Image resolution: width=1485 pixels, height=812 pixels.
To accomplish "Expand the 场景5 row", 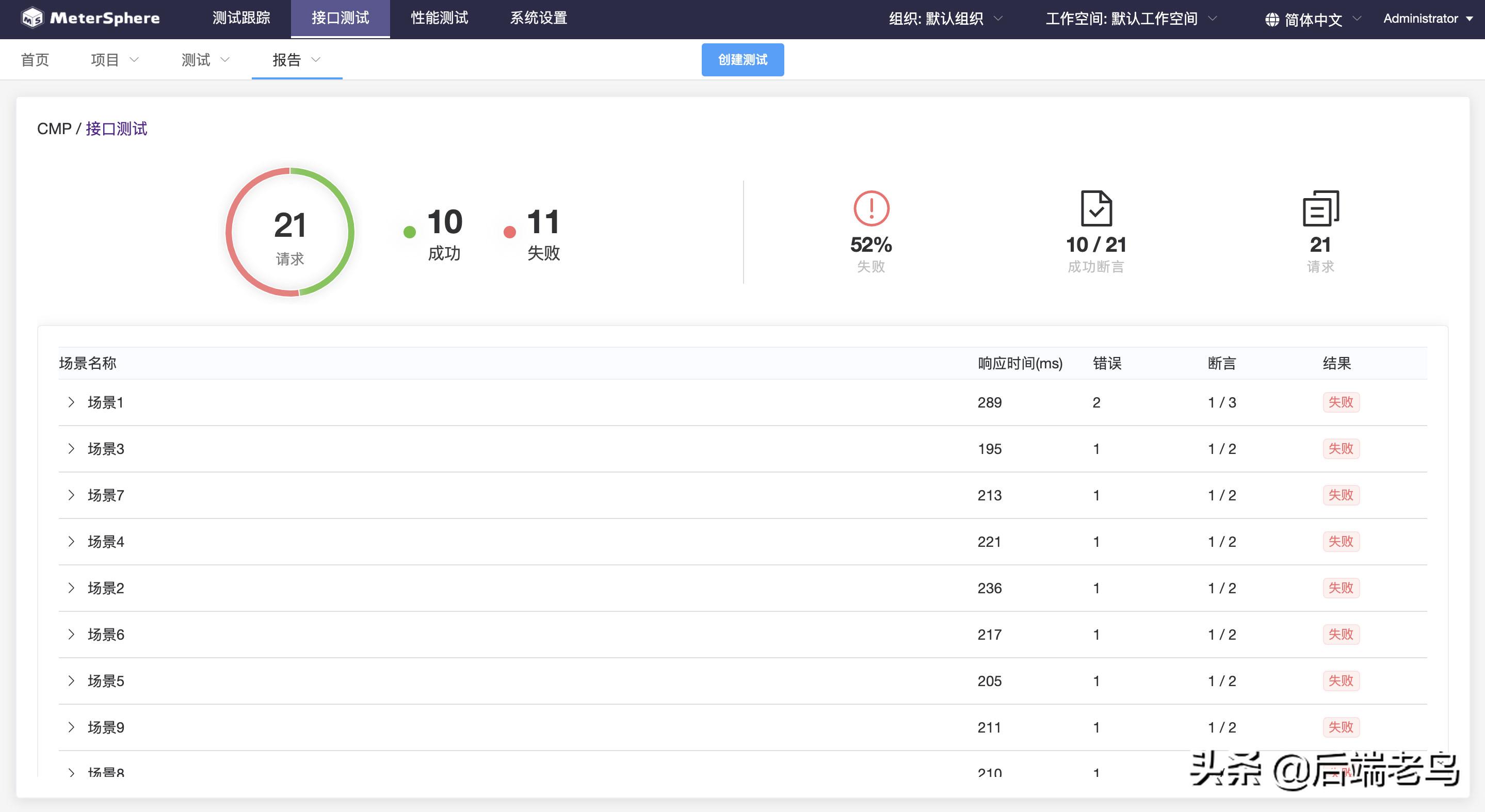I will pyautogui.click(x=71, y=680).
